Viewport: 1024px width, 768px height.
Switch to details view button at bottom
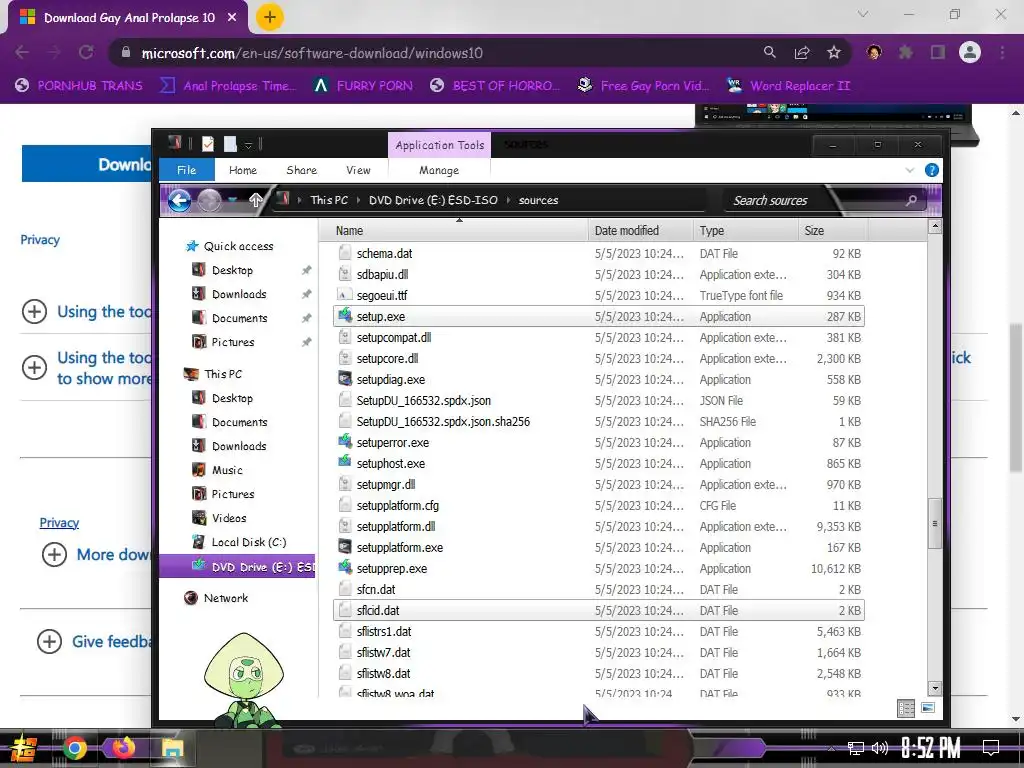pos(906,708)
